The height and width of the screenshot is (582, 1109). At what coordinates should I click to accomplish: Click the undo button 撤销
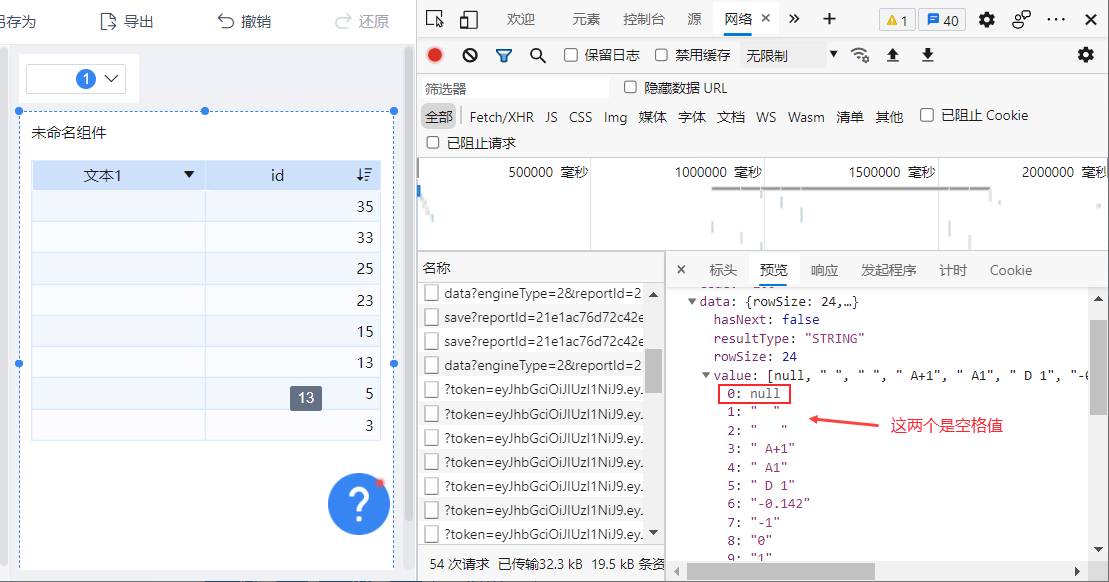(244, 21)
